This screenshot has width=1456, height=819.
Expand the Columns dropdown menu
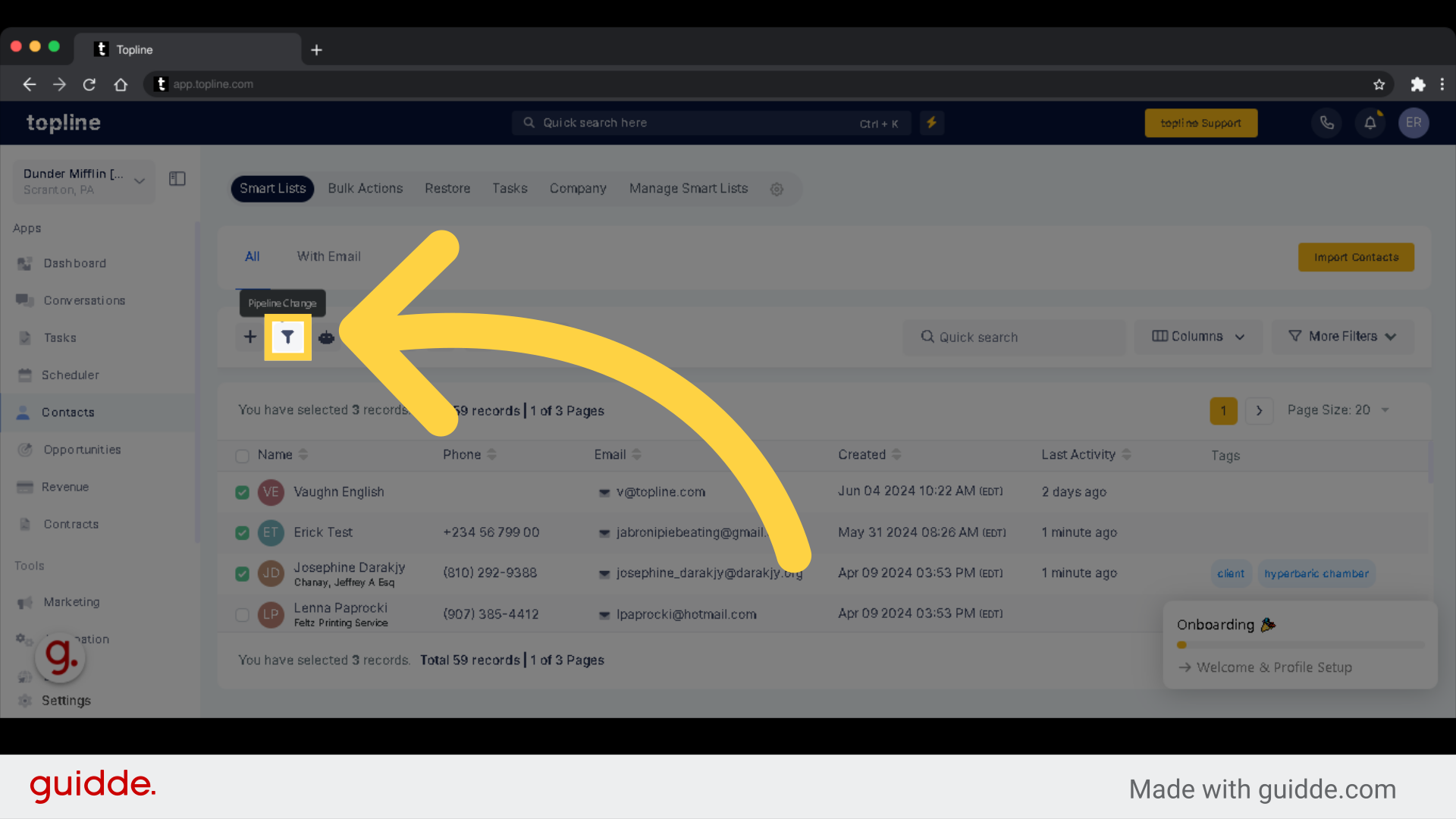click(x=1198, y=336)
